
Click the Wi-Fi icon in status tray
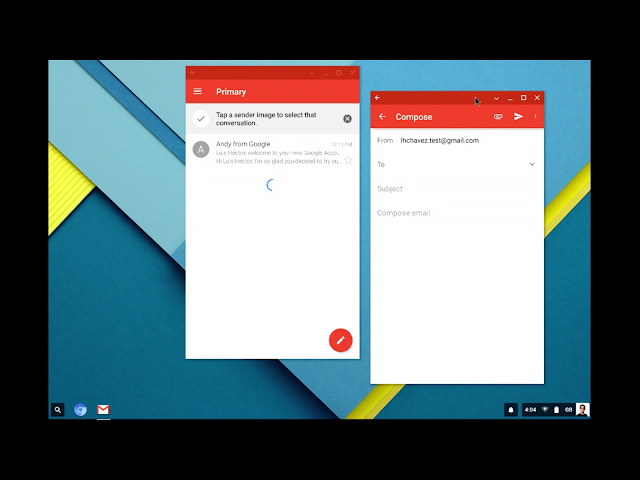[545, 409]
